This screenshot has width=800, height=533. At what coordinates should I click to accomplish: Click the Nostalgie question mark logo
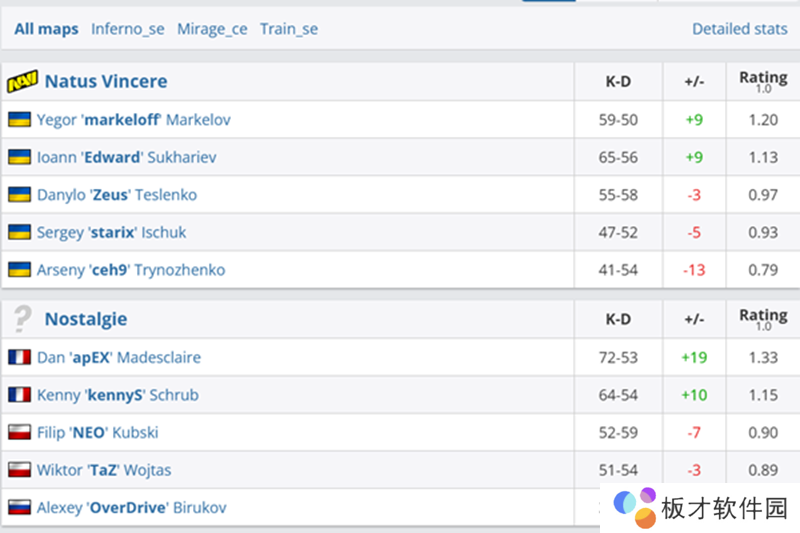click(22, 320)
